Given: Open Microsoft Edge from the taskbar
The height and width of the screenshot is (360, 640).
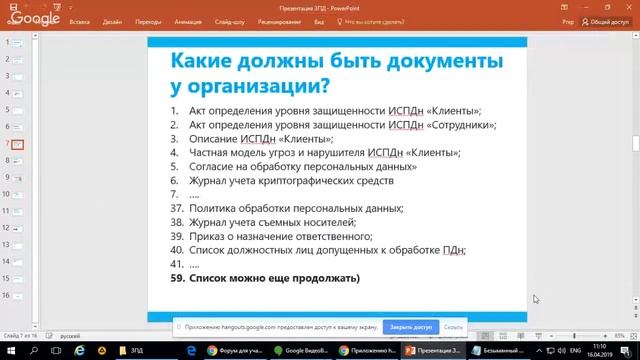Looking at the screenshot, I should (x=191, y=351).
